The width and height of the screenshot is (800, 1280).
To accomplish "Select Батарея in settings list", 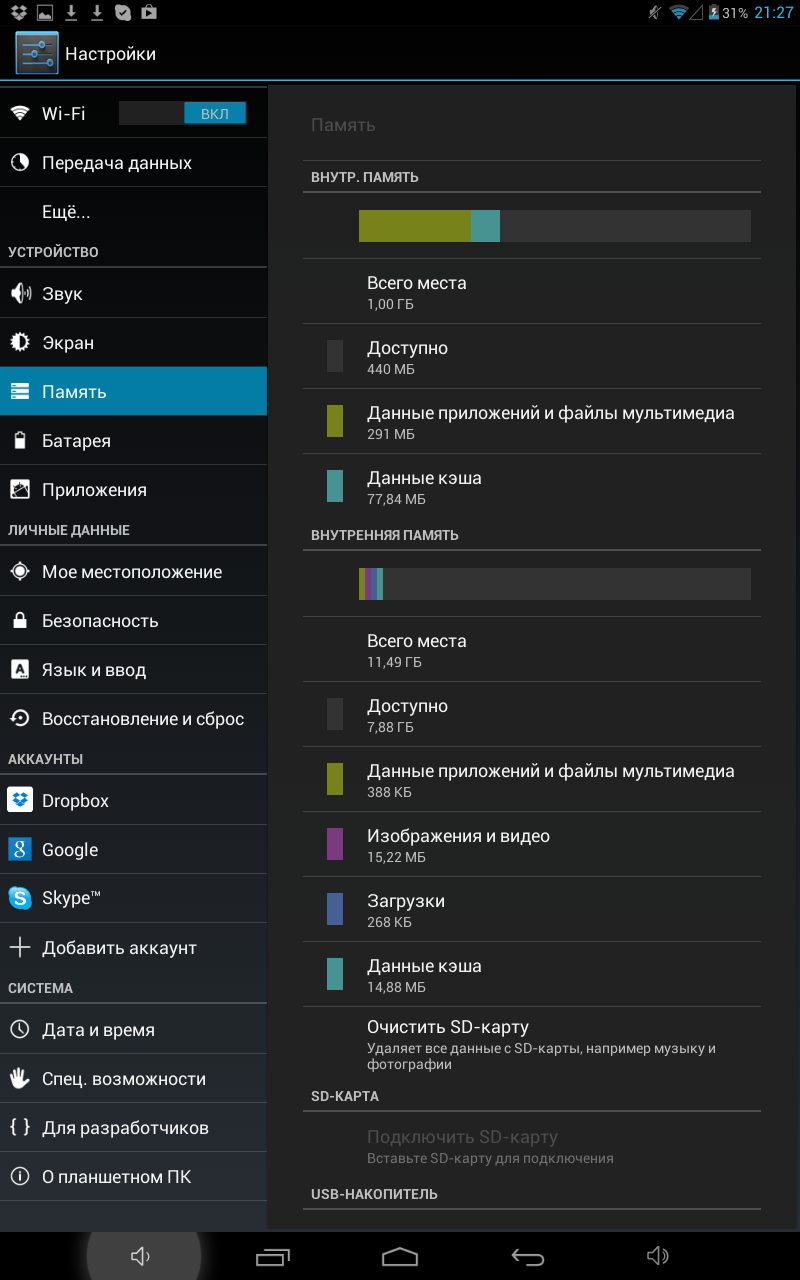I will coord(133,440).
